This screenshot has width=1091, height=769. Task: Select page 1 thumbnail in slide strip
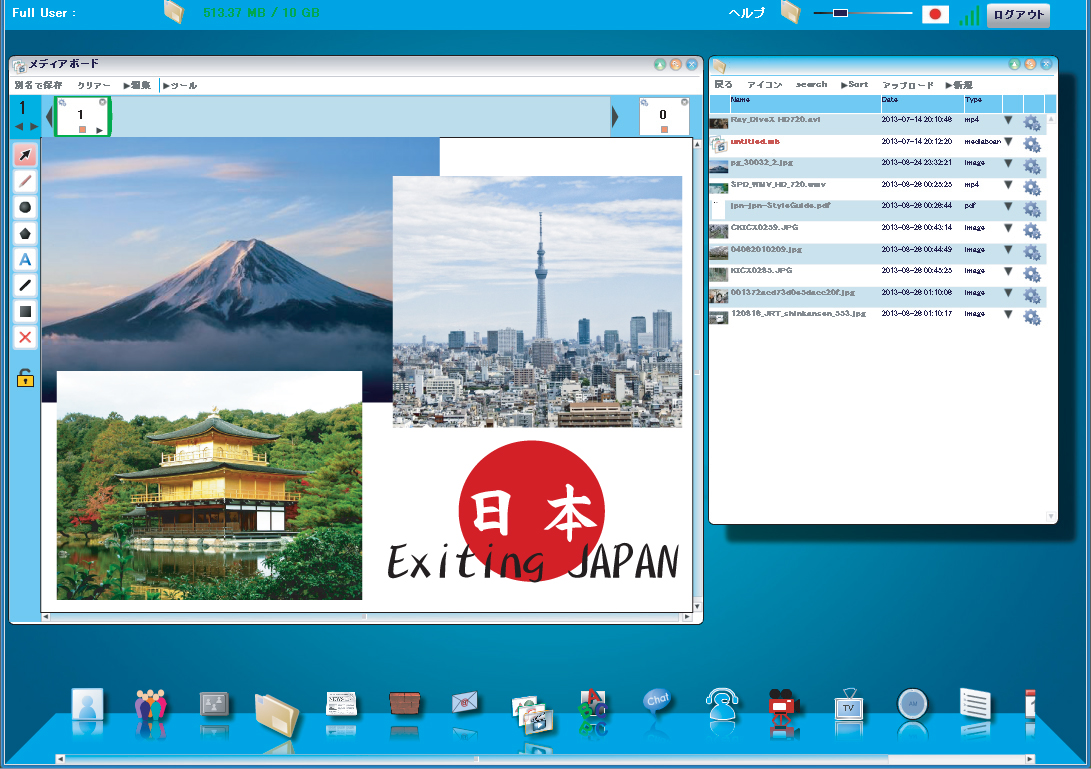(x=81, y=116)
